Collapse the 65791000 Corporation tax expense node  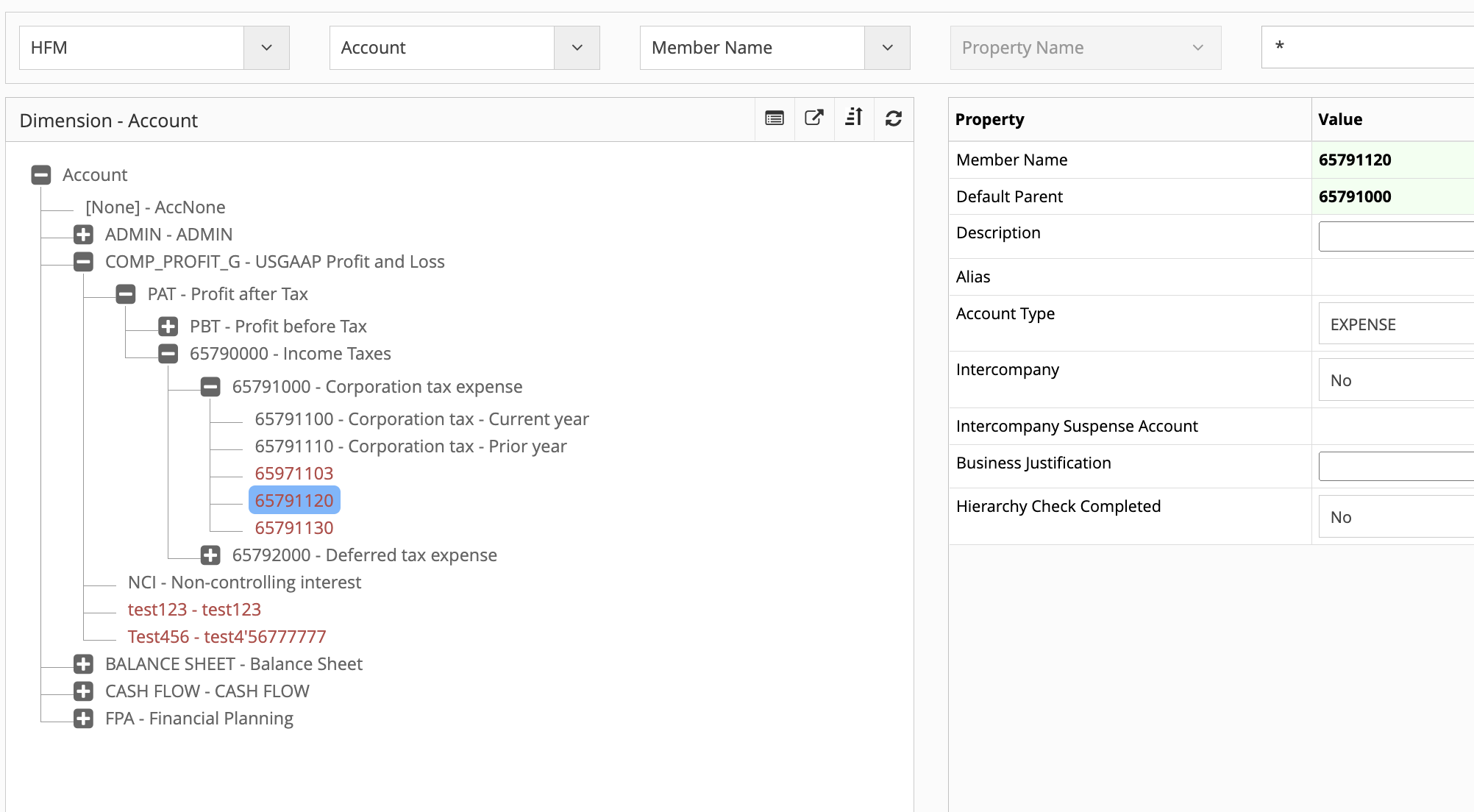[x=210, y=386]
